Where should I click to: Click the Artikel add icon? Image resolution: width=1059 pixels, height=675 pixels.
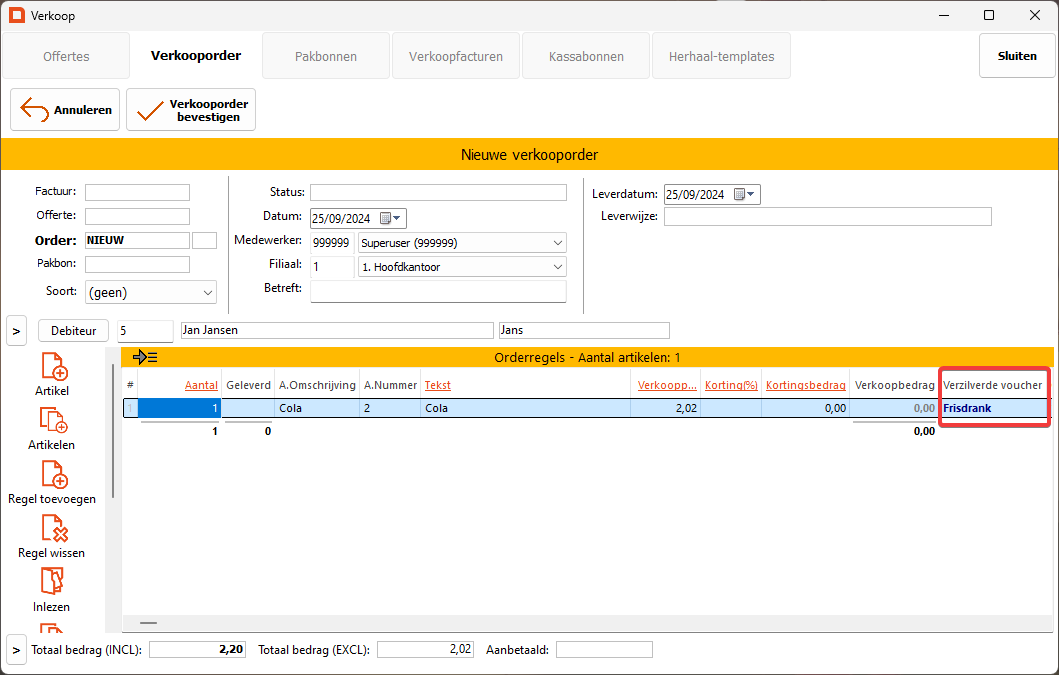(x=53, y=366)
